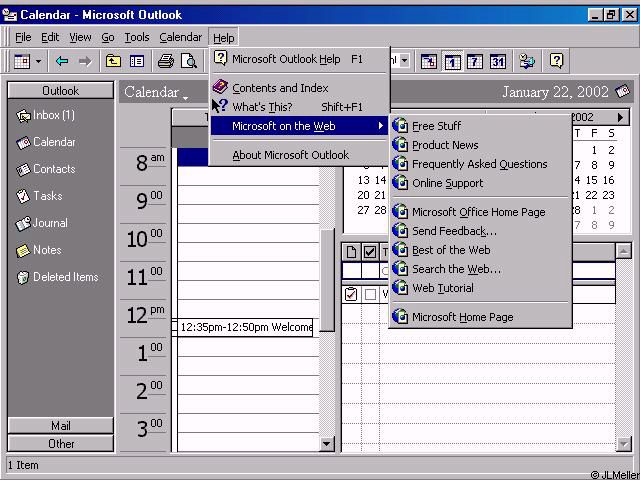Click the Other group button
Image resolution: width=640 pixels, height=480 pixels.
point(60,443)
